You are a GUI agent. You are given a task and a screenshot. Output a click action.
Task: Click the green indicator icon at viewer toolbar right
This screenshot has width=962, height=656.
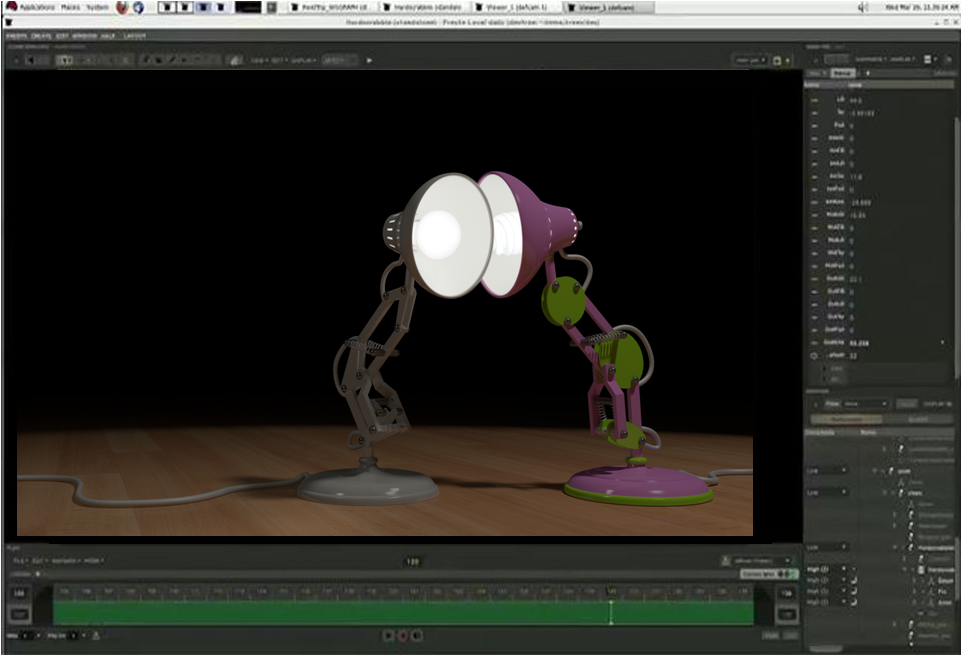coord(777,60)
